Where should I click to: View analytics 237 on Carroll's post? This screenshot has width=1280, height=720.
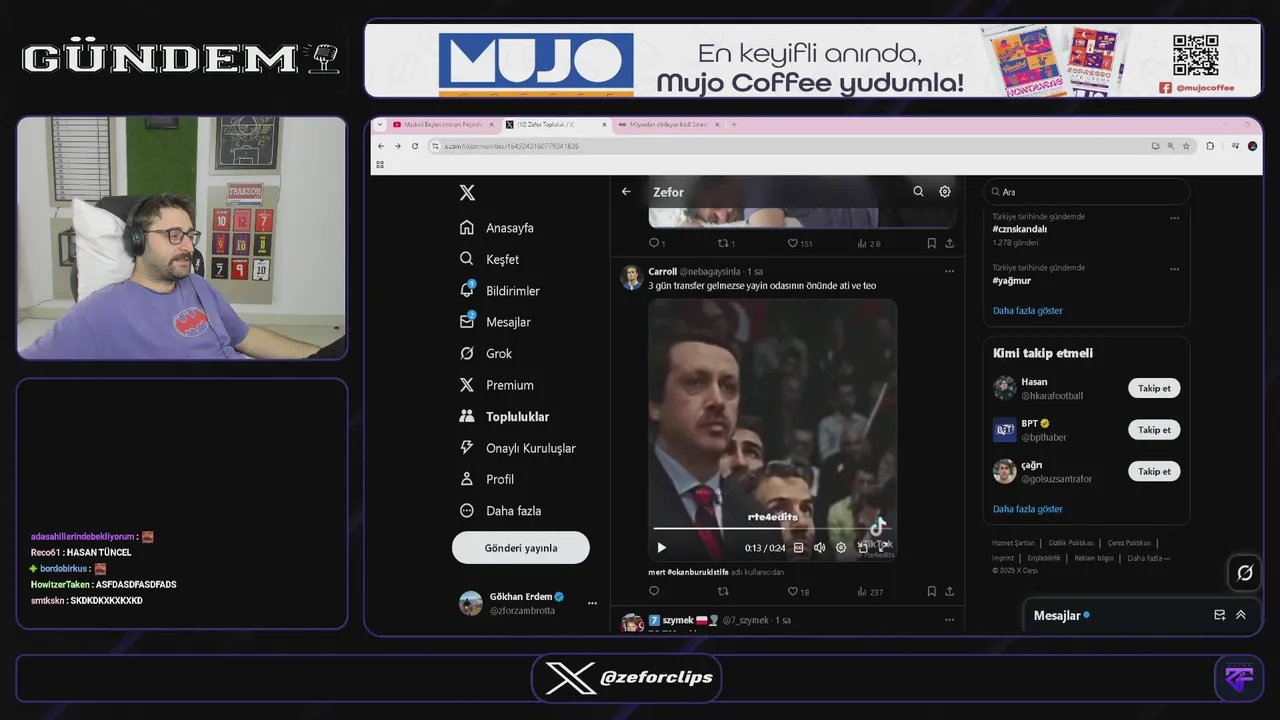[x=870, y=591]
